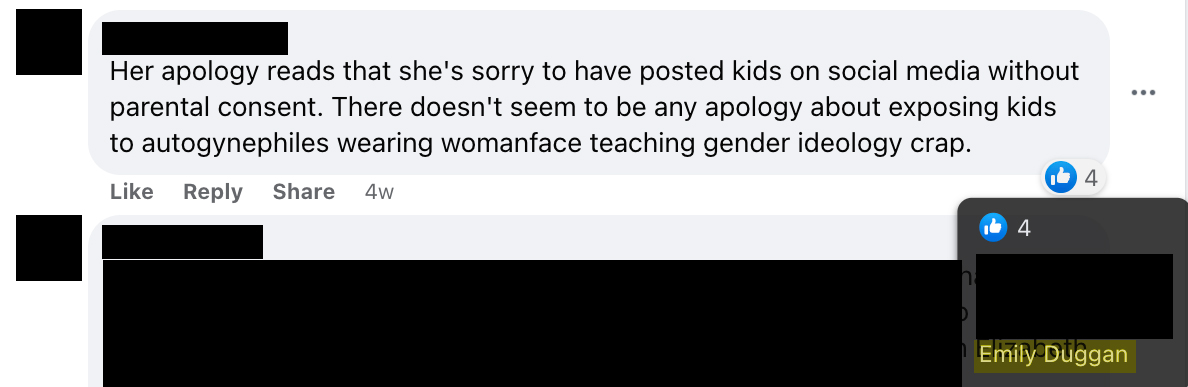Open the second commenter's blacked-out profile picture

[x=48, y=248]
